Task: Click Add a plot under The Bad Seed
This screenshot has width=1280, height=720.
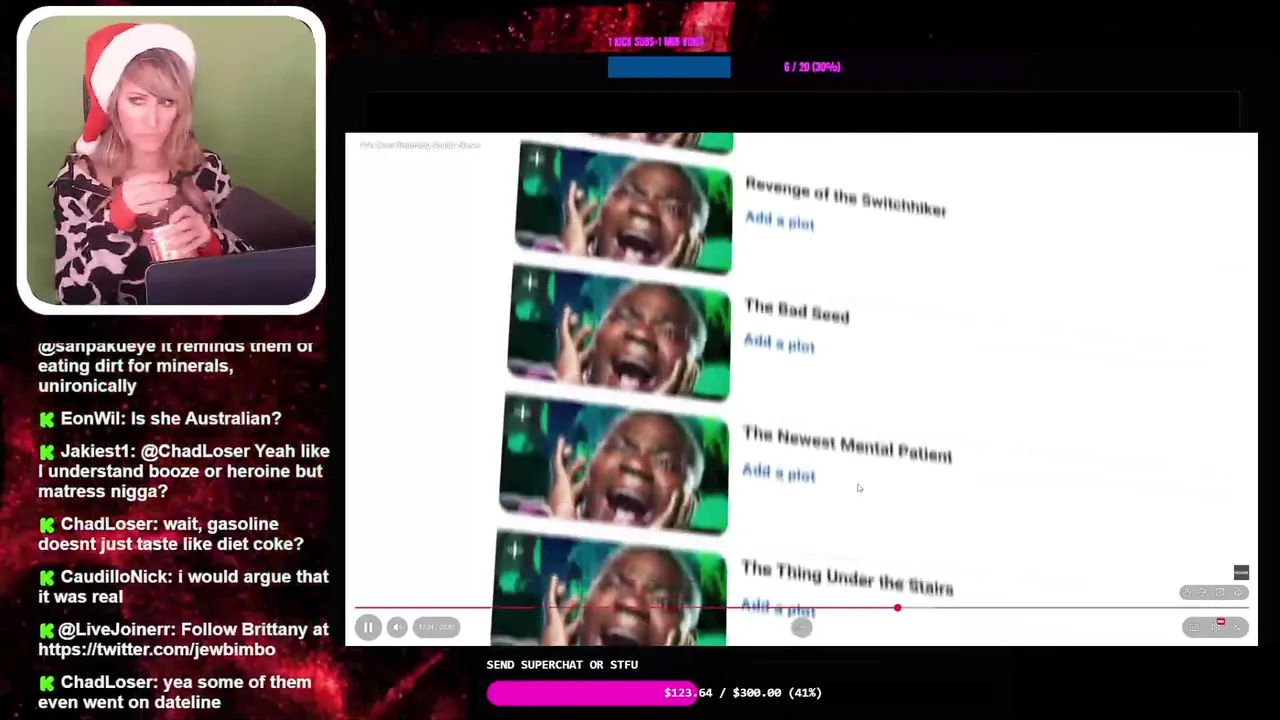Action: pyautogui.click(x=778, y=344)
